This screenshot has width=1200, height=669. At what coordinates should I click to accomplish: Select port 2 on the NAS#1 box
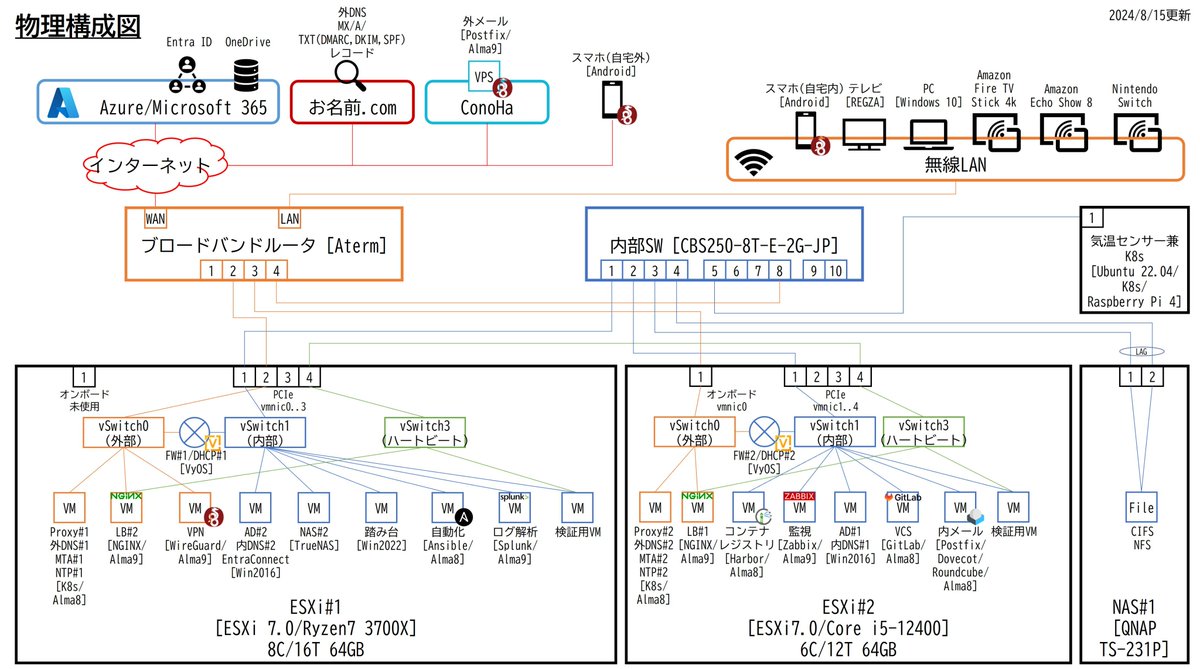click(x=1153, y=378)
